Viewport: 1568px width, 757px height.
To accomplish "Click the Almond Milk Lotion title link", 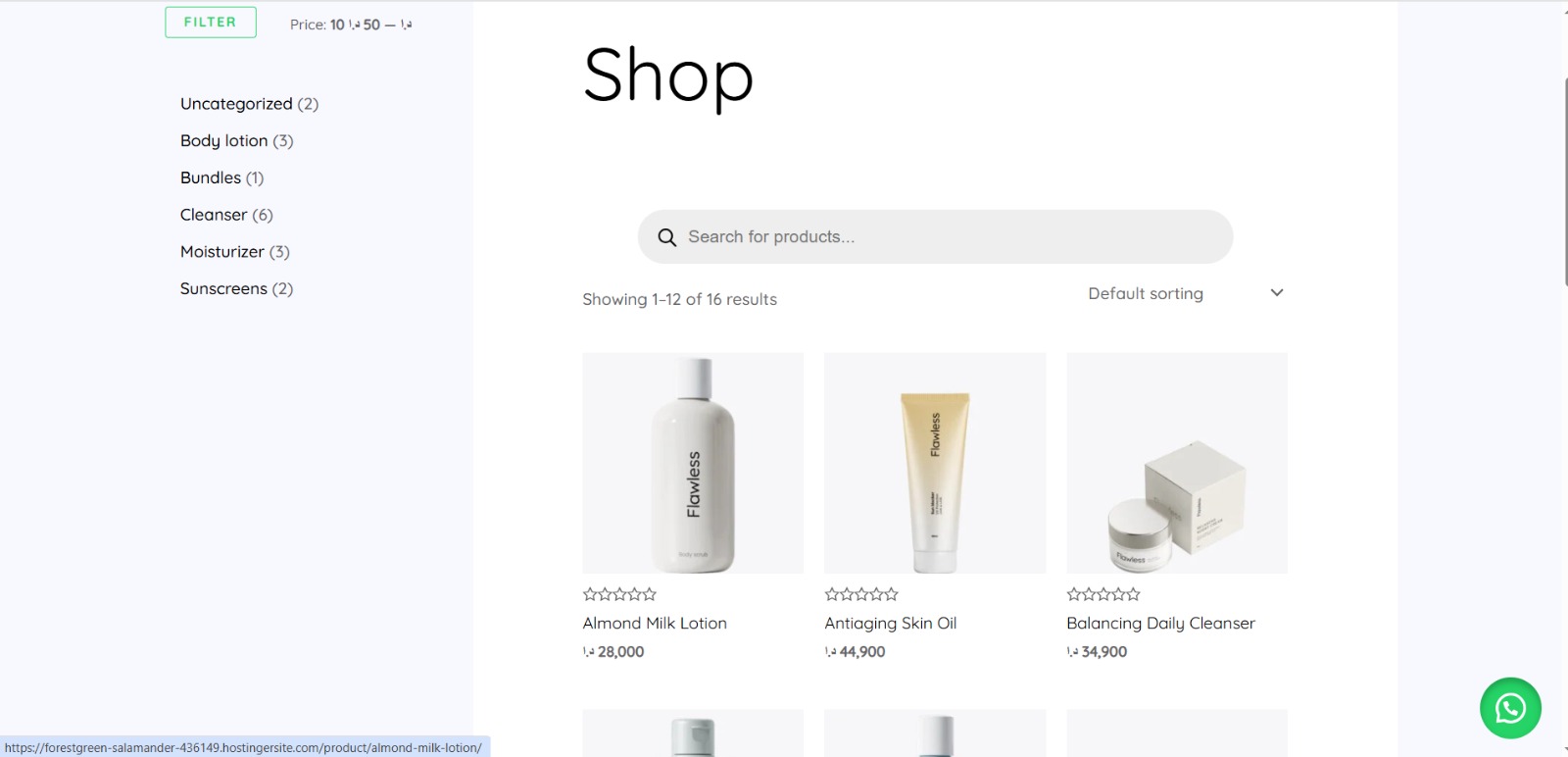I will [x=655, y=624].
